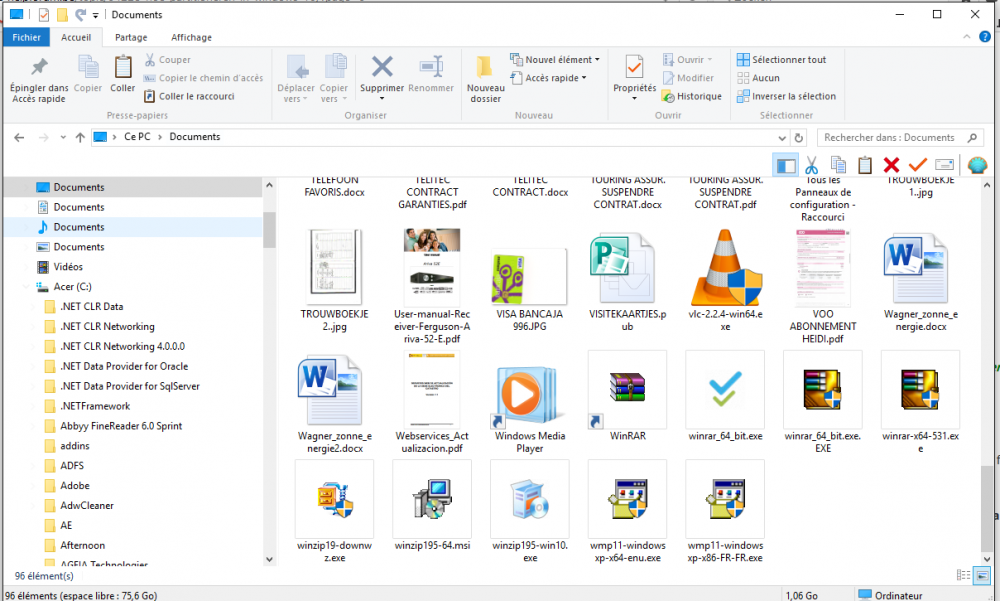Image resolution: width=1000 pixels, height=601 pixels.
Task: Click Inverser la sélection button
Action: [x=785, y=96]
